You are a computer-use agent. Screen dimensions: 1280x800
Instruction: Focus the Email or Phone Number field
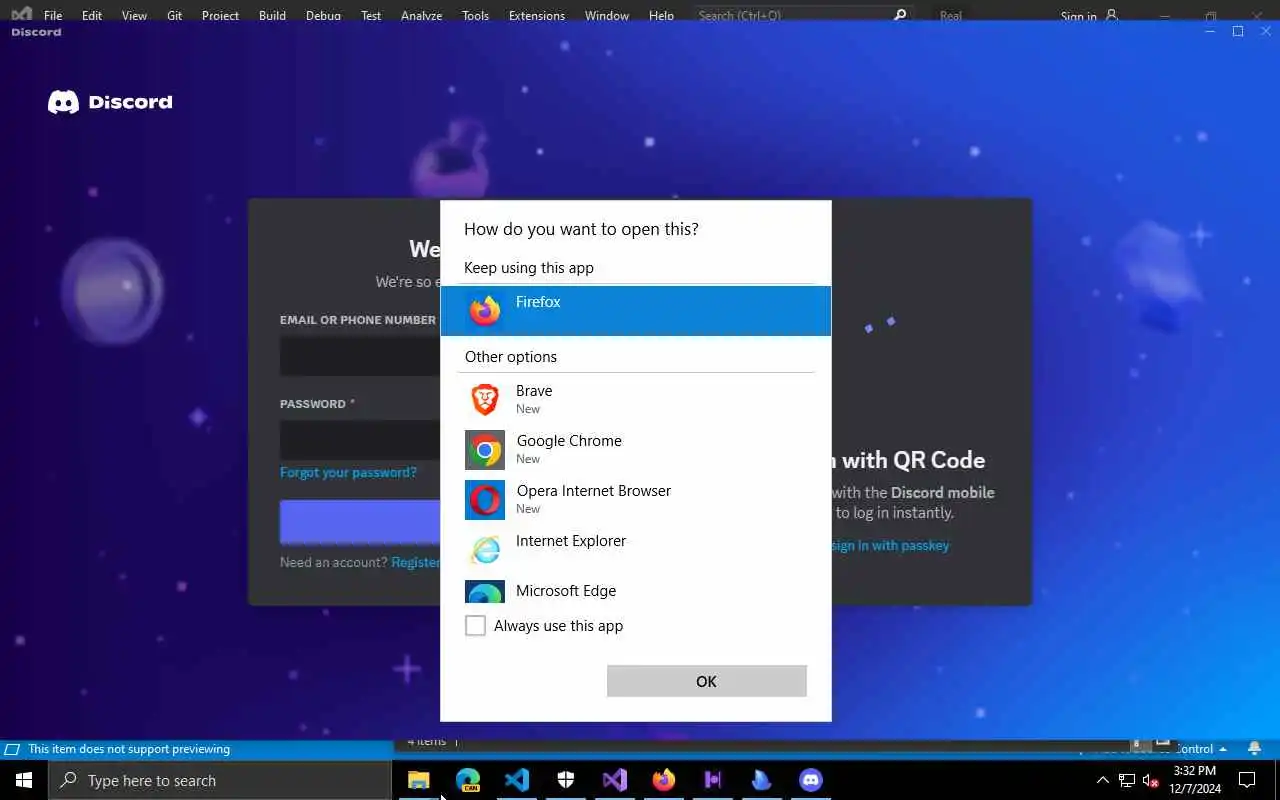click(360, 356)
